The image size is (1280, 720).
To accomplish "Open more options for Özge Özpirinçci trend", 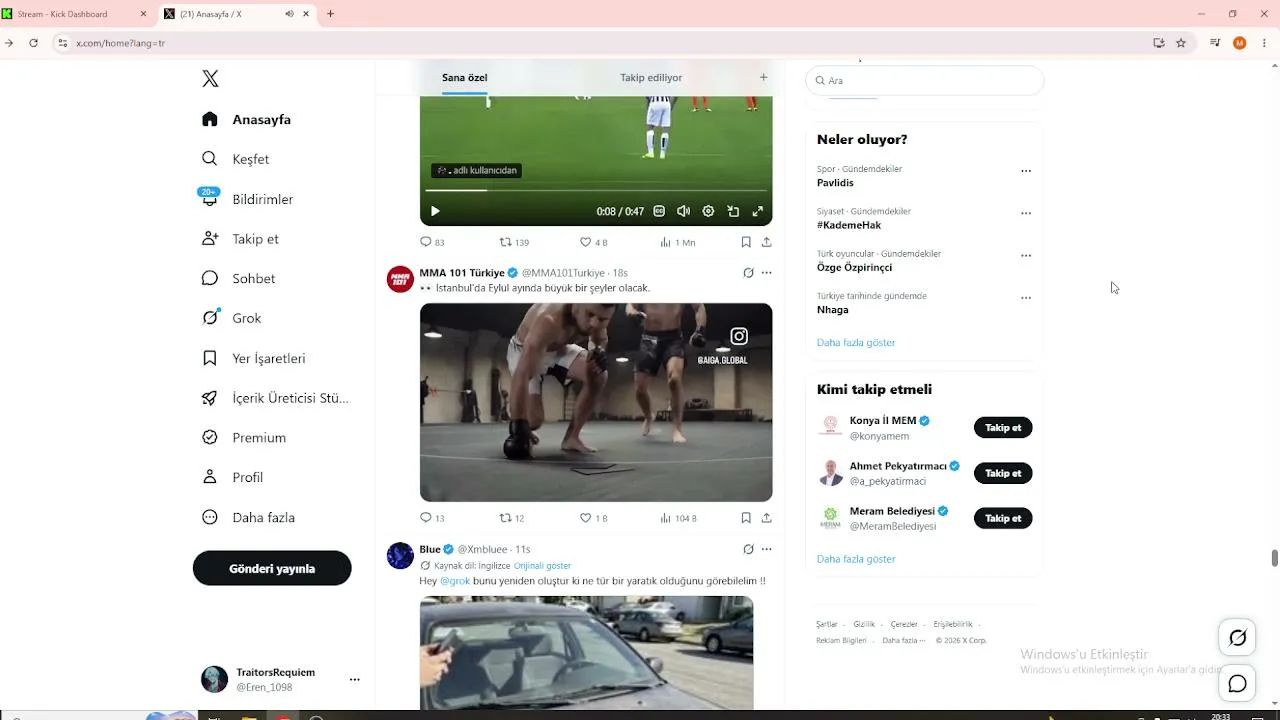I will pyautogui.click(x=1026, y=256).
